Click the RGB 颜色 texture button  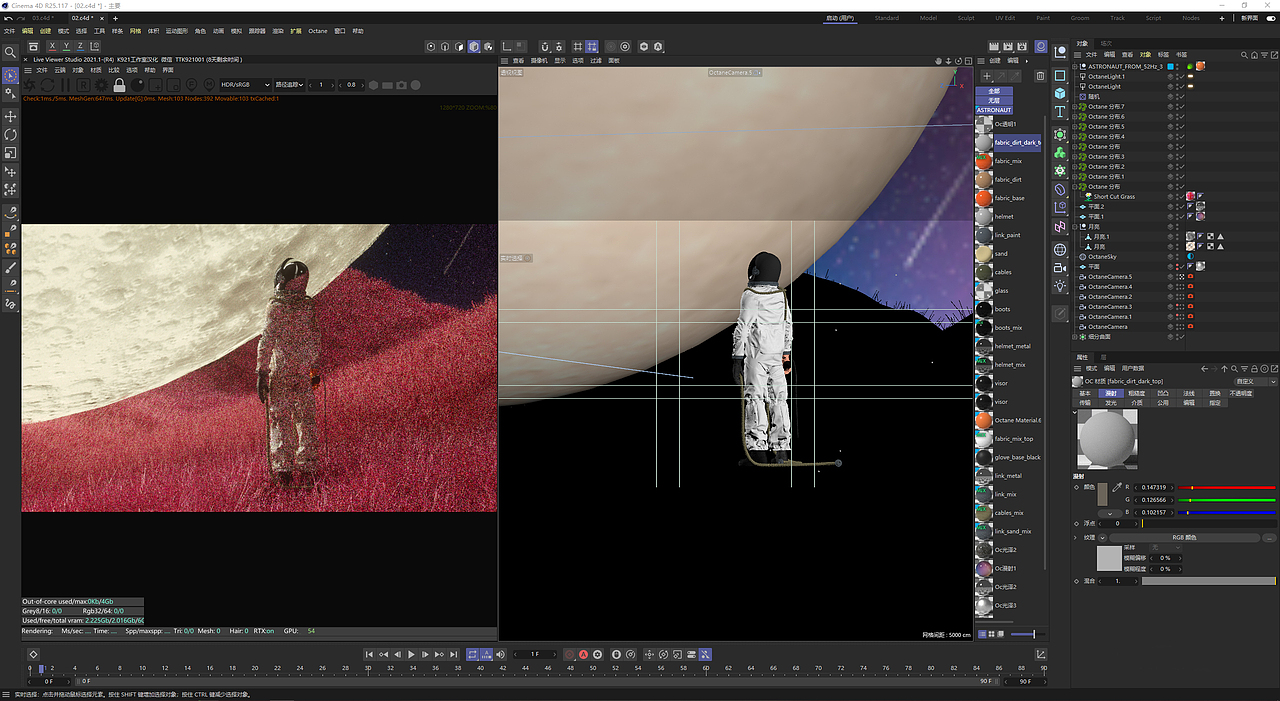[1185, 538]
